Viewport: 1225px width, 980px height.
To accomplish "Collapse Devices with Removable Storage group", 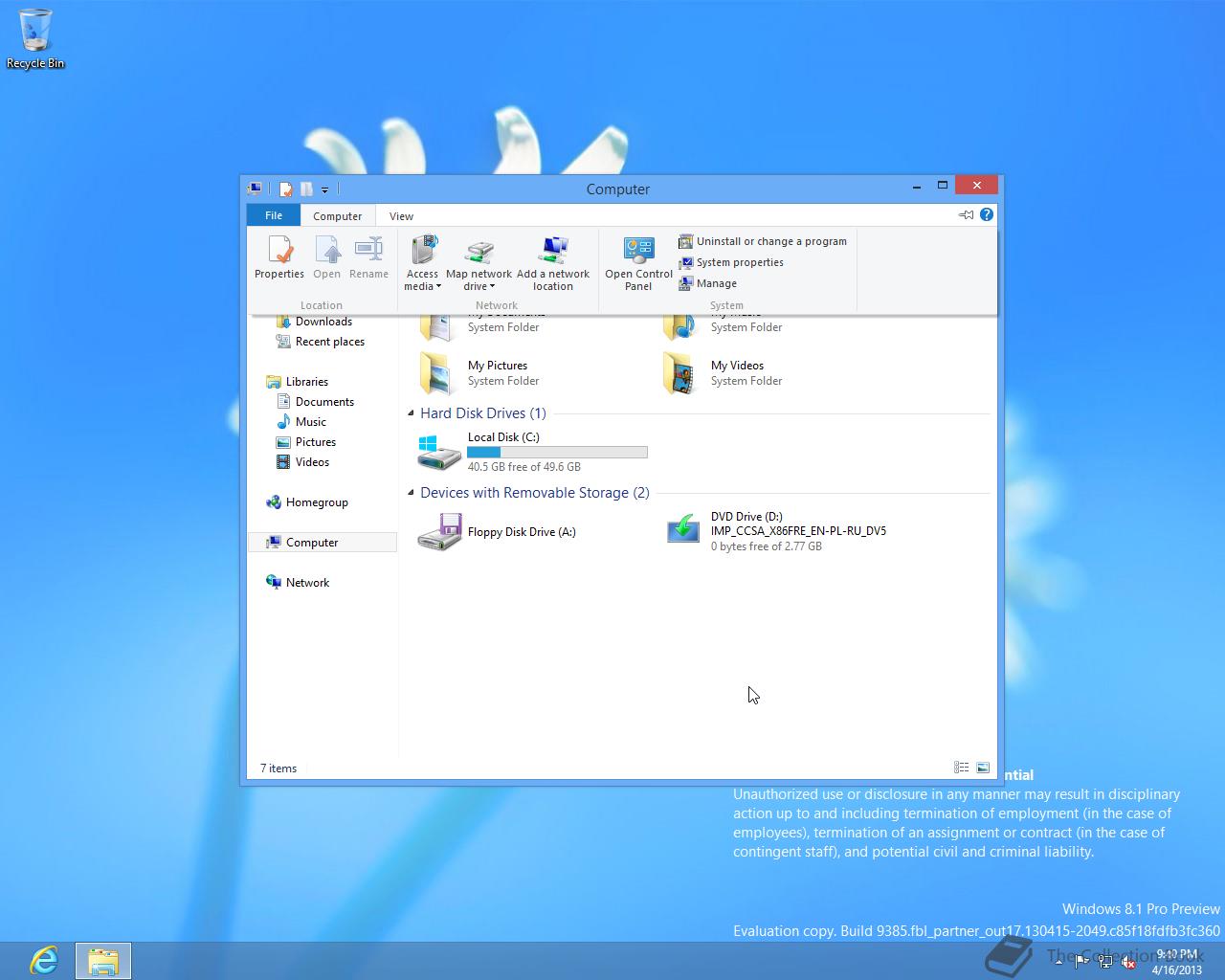I will click(411, 493).
